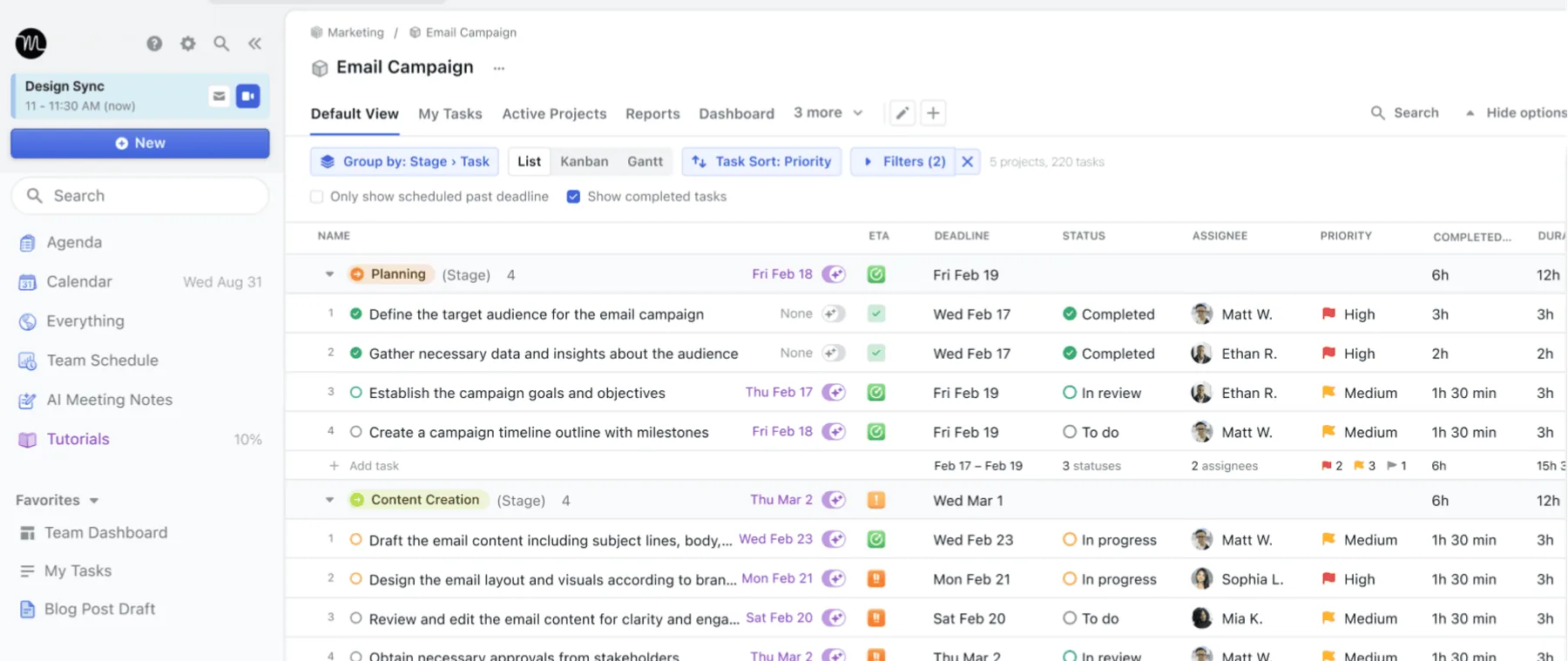Screen dimensions: 1568x661
Task: Toggle completion circle for Define the target audience
Action: pos(355,314)
